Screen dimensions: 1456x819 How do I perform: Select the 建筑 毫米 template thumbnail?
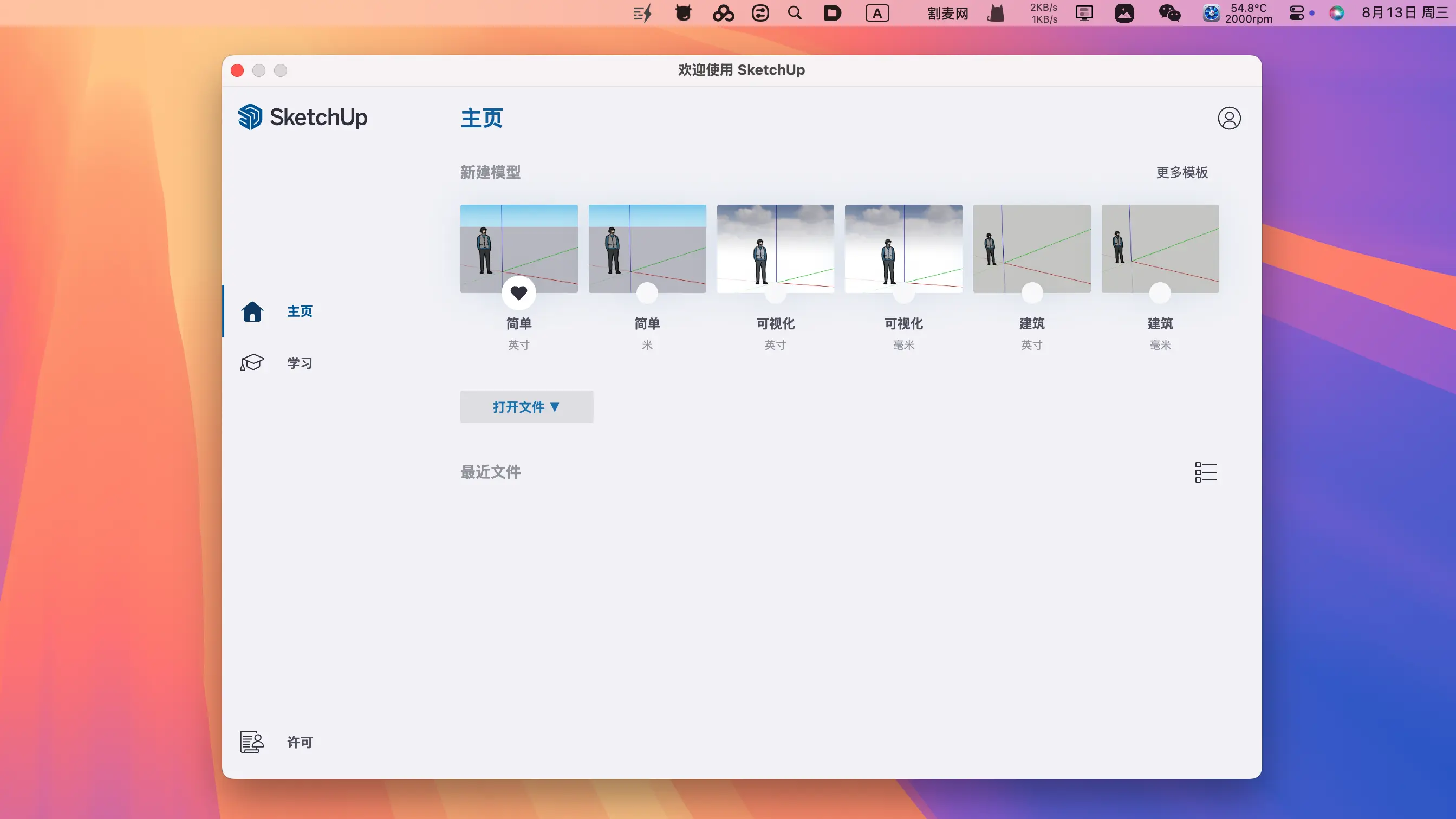[1160, 249]
